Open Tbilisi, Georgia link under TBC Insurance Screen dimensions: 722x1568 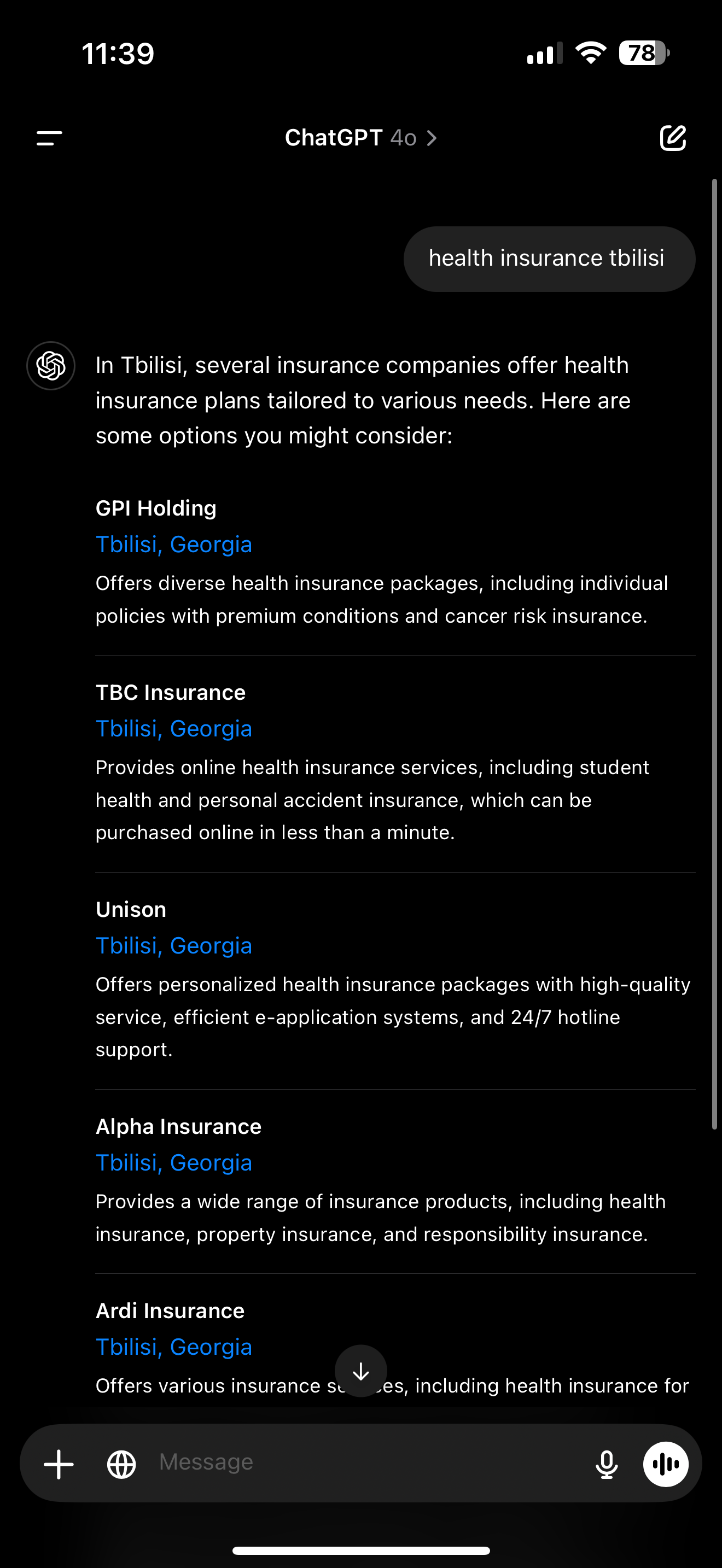pyautogui.click(x=173, y=729)
